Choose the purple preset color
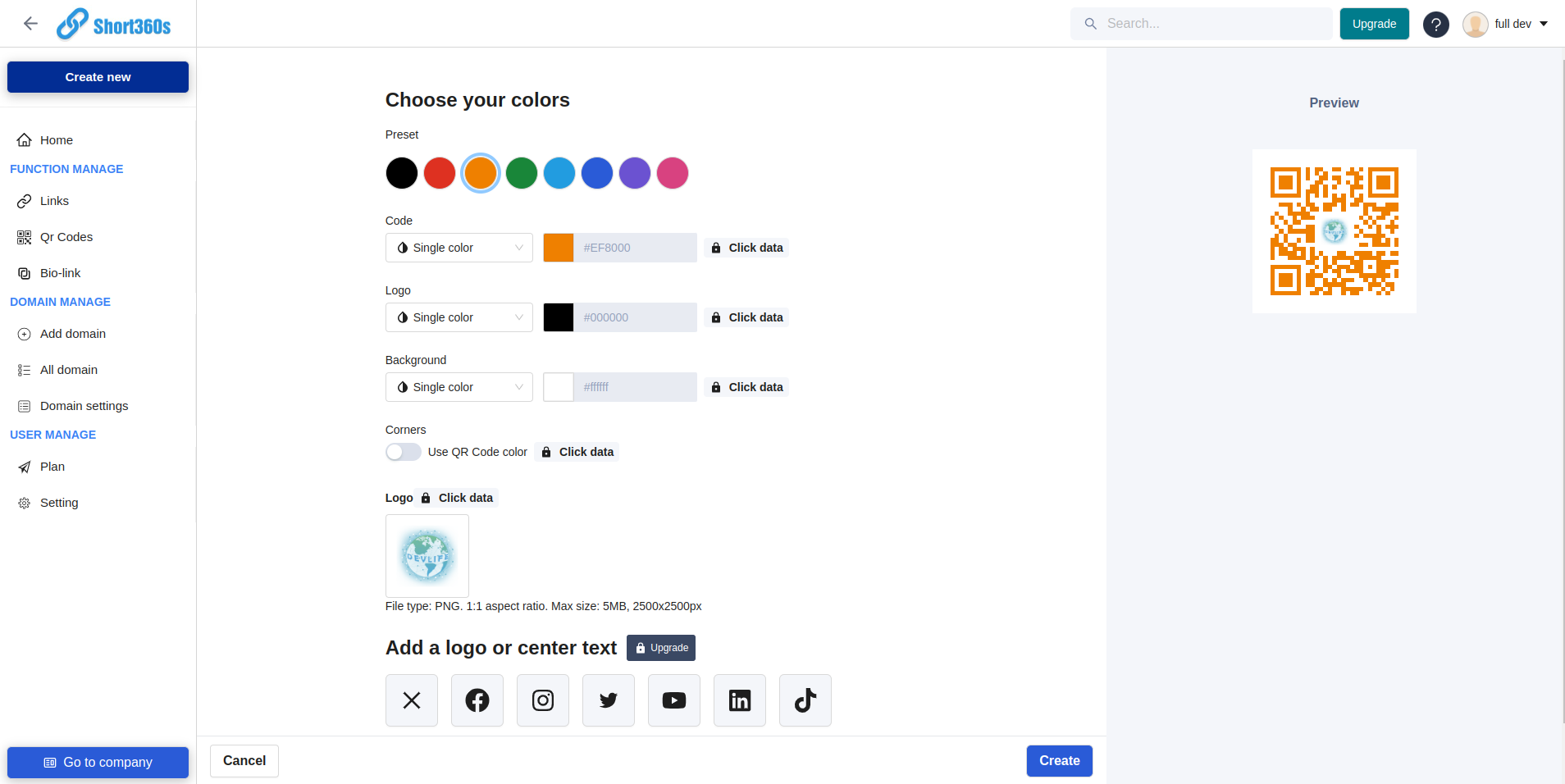Screen dimensions: 1565x784 pos(635,173)
